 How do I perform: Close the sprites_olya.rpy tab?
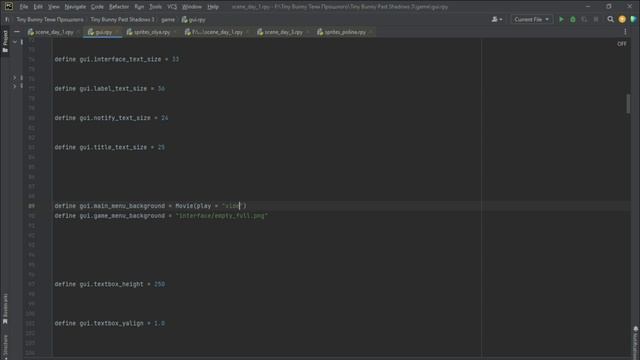coord(175,32)
